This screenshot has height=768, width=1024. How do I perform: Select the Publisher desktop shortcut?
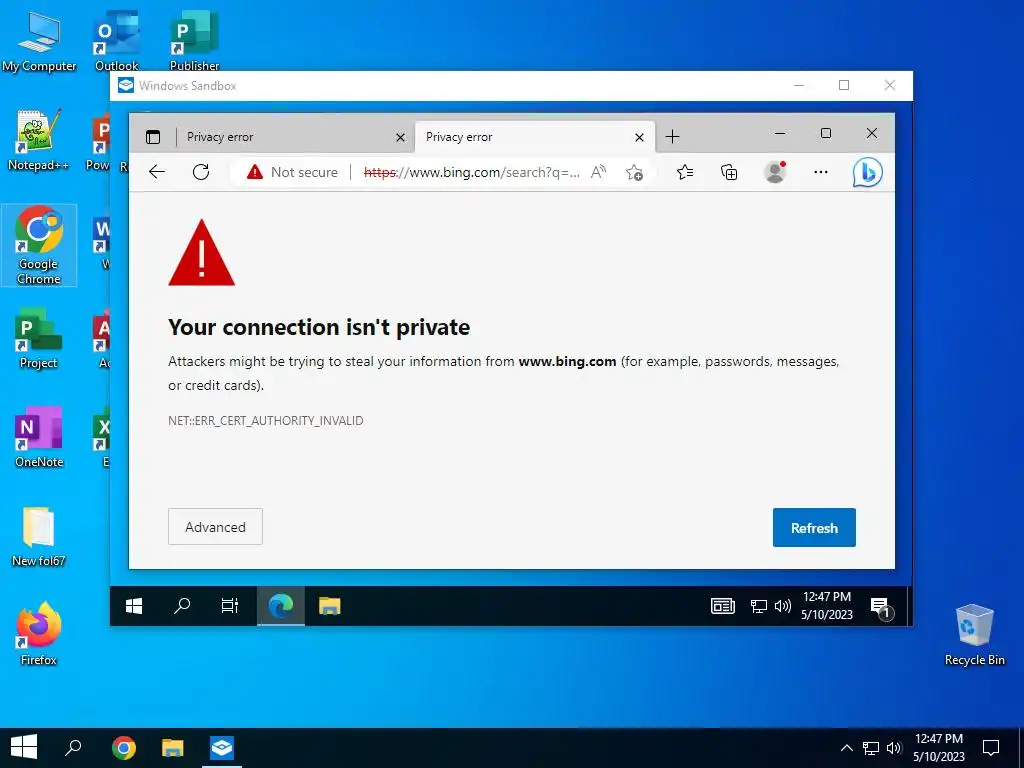pyautogui.click(x=194, y=42)
